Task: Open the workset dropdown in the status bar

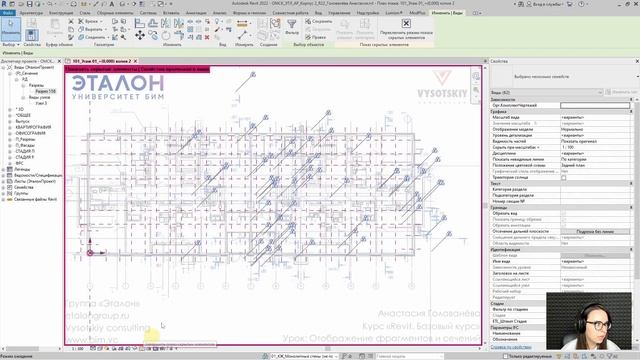Action: (304, 356)
